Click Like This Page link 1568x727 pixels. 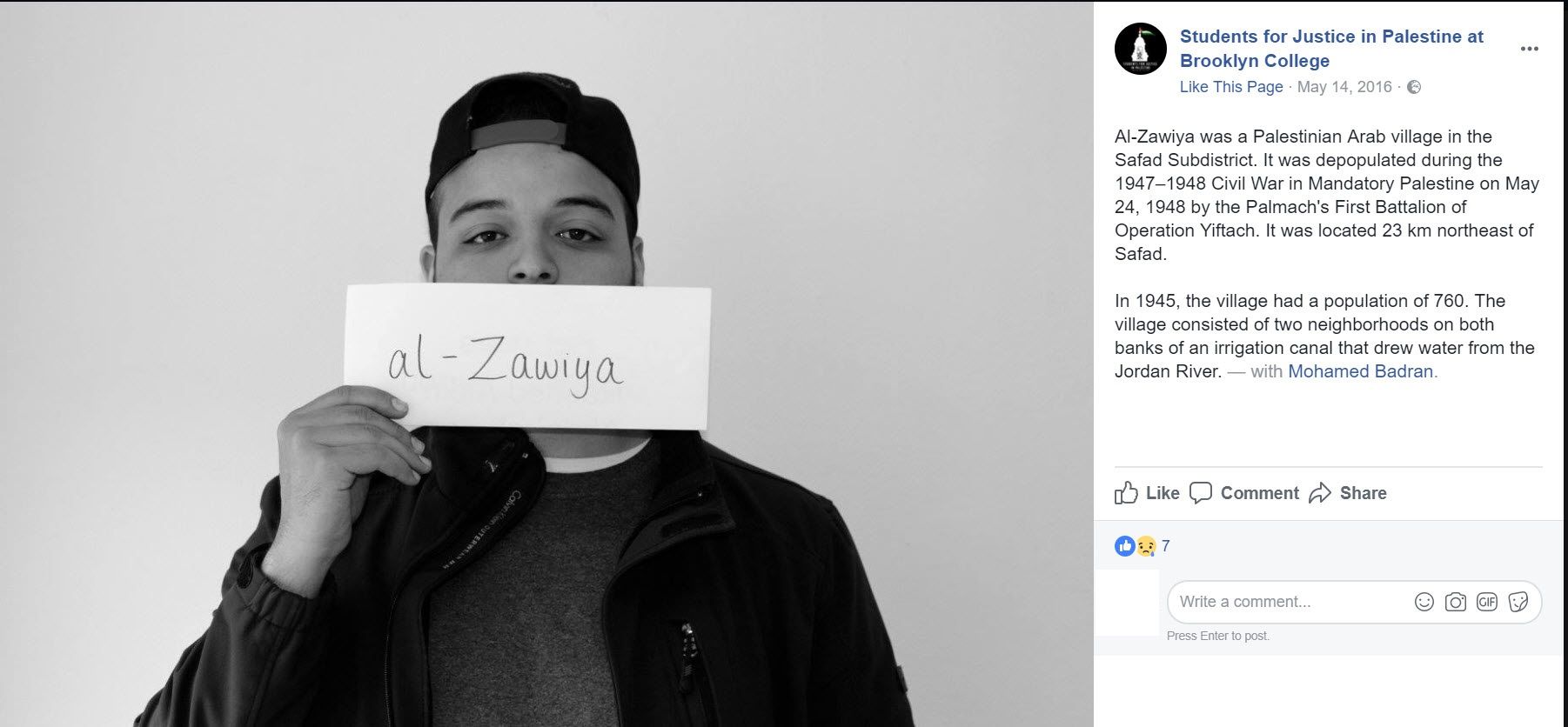tap(1231, 87)
